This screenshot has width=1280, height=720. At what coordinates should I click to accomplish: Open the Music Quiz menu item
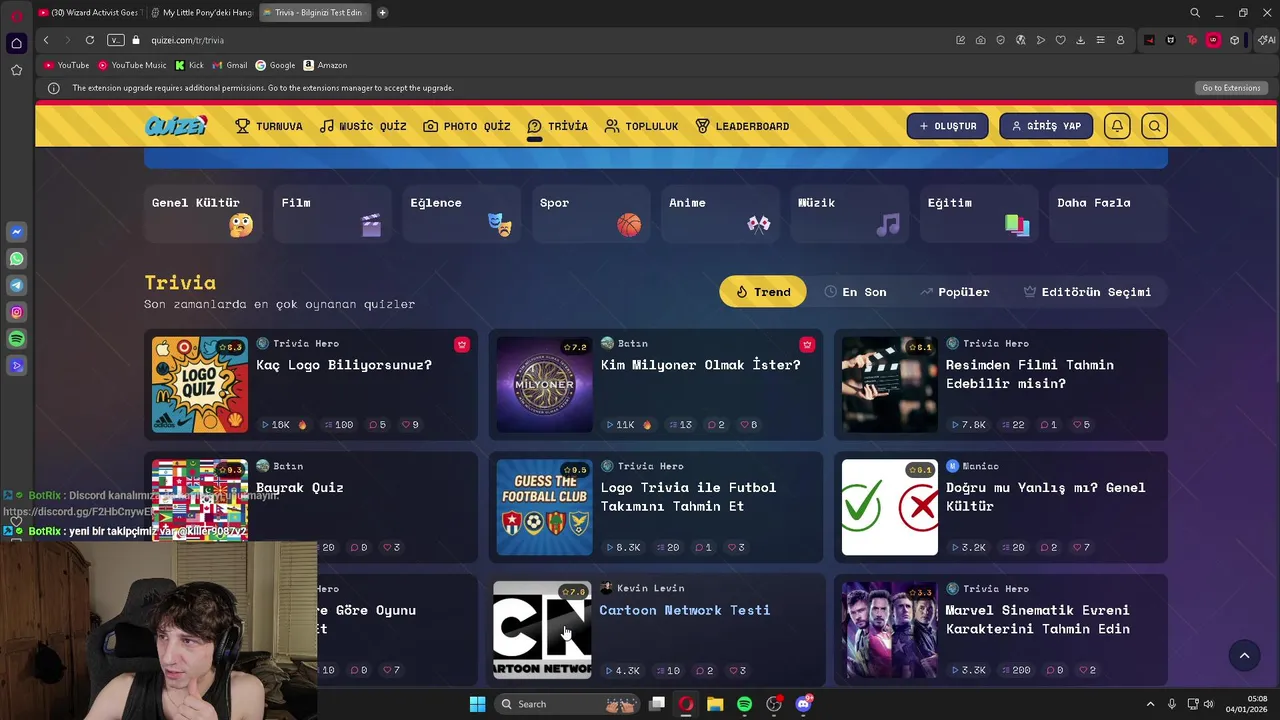click(x=363, y=126)
